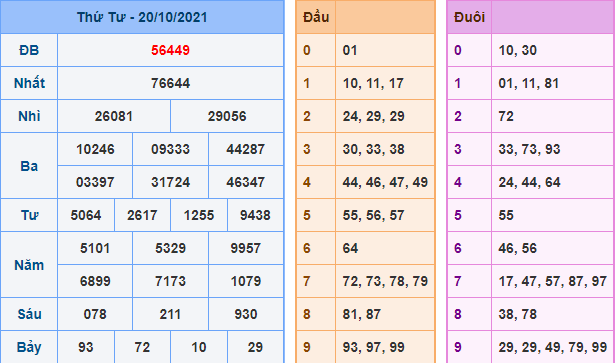Click the Đầu table value '24, 29, 29'
This screenshot has width=615, height=363.
(x=373, y=116)
